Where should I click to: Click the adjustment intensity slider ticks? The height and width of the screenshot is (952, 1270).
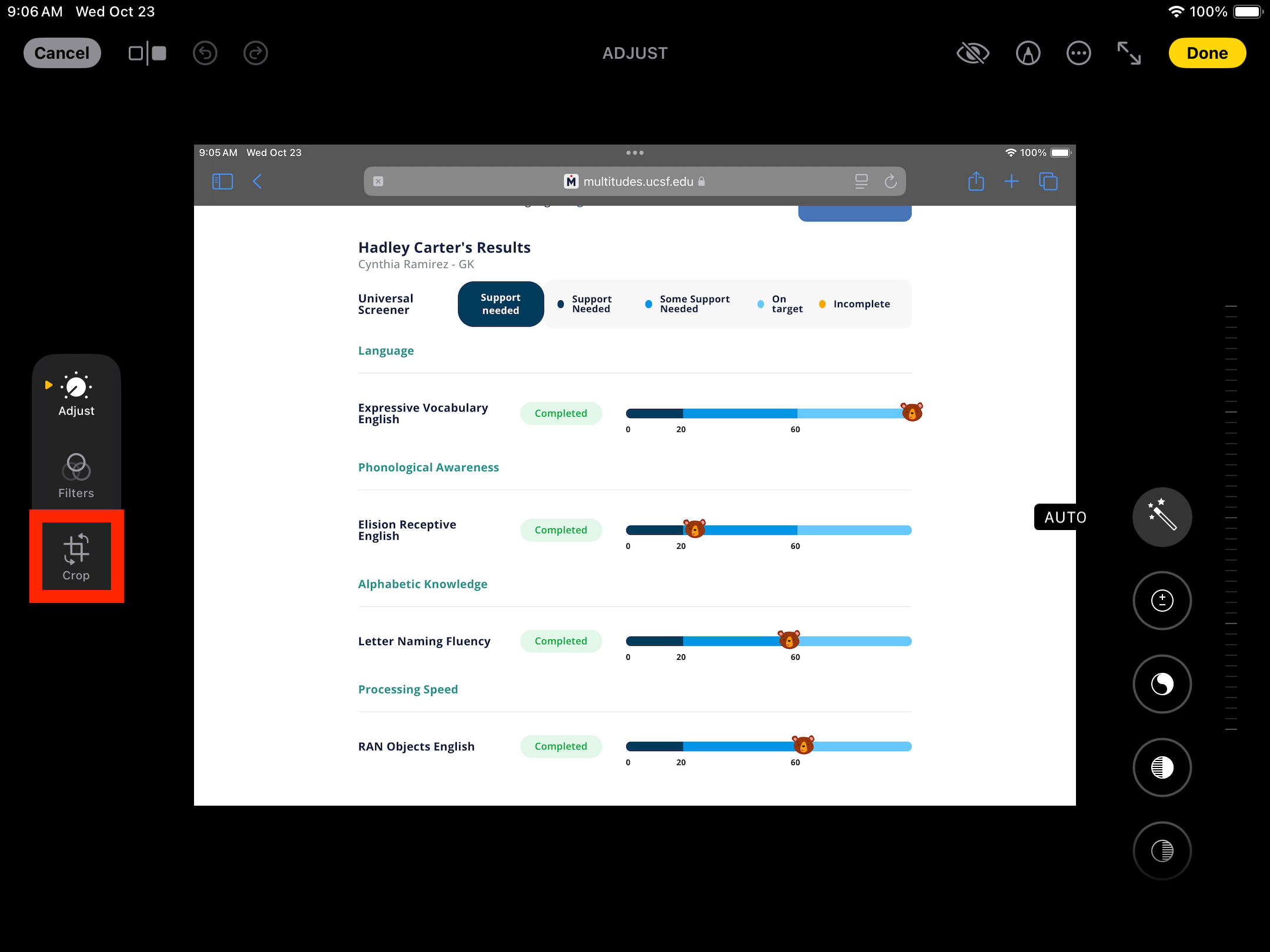(x=1231, y=518)
